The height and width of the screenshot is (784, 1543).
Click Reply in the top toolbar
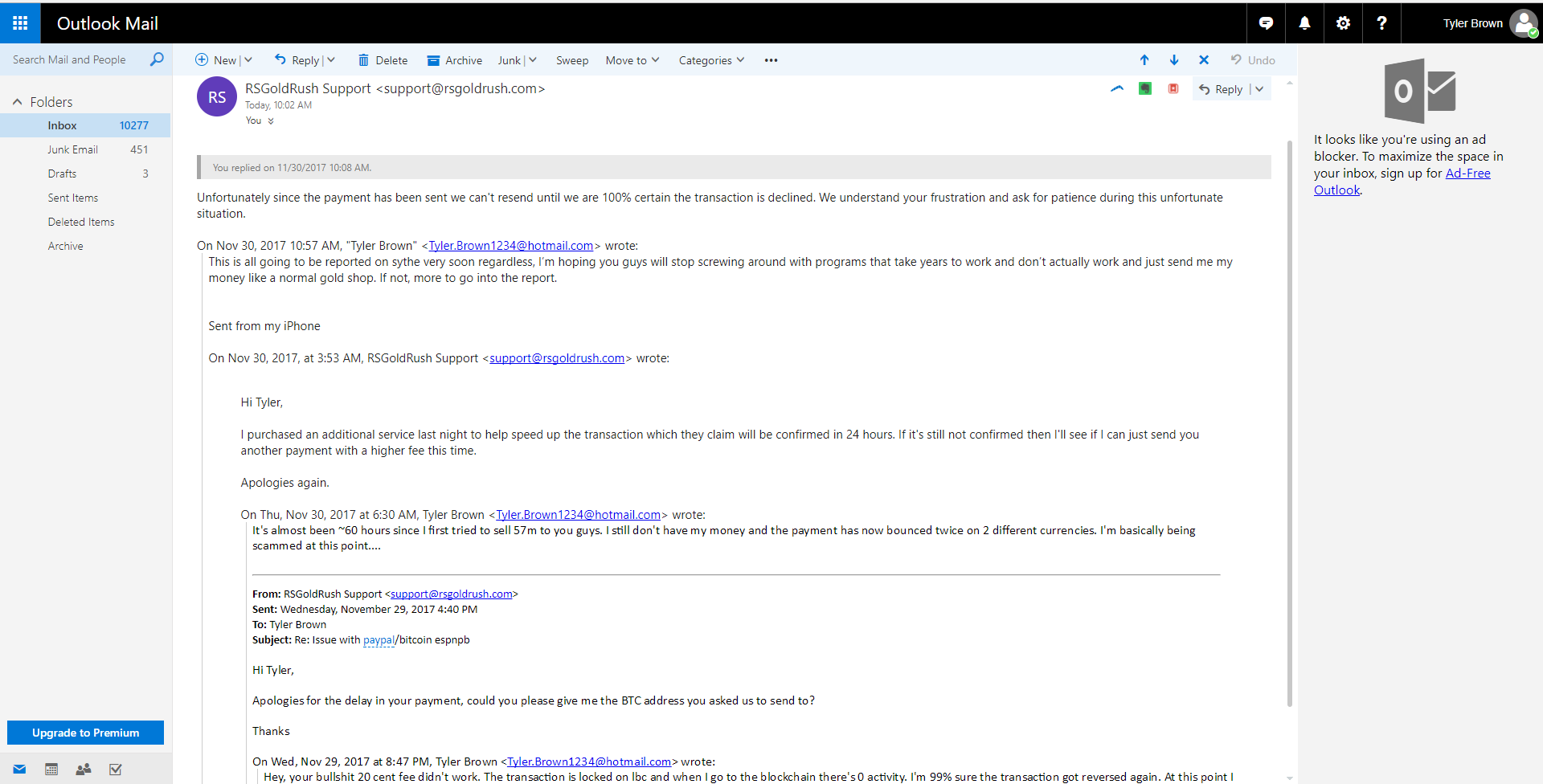click(x=297, y=60)
